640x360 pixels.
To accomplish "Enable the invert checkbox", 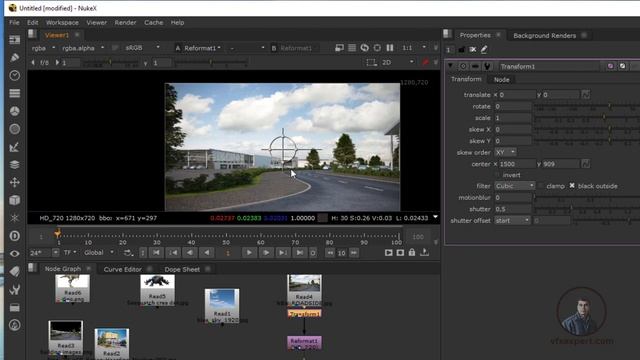I will 497,175.
